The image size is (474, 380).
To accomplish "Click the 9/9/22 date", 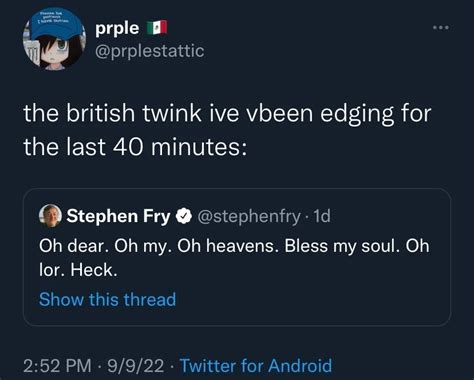I will [136, 366].
